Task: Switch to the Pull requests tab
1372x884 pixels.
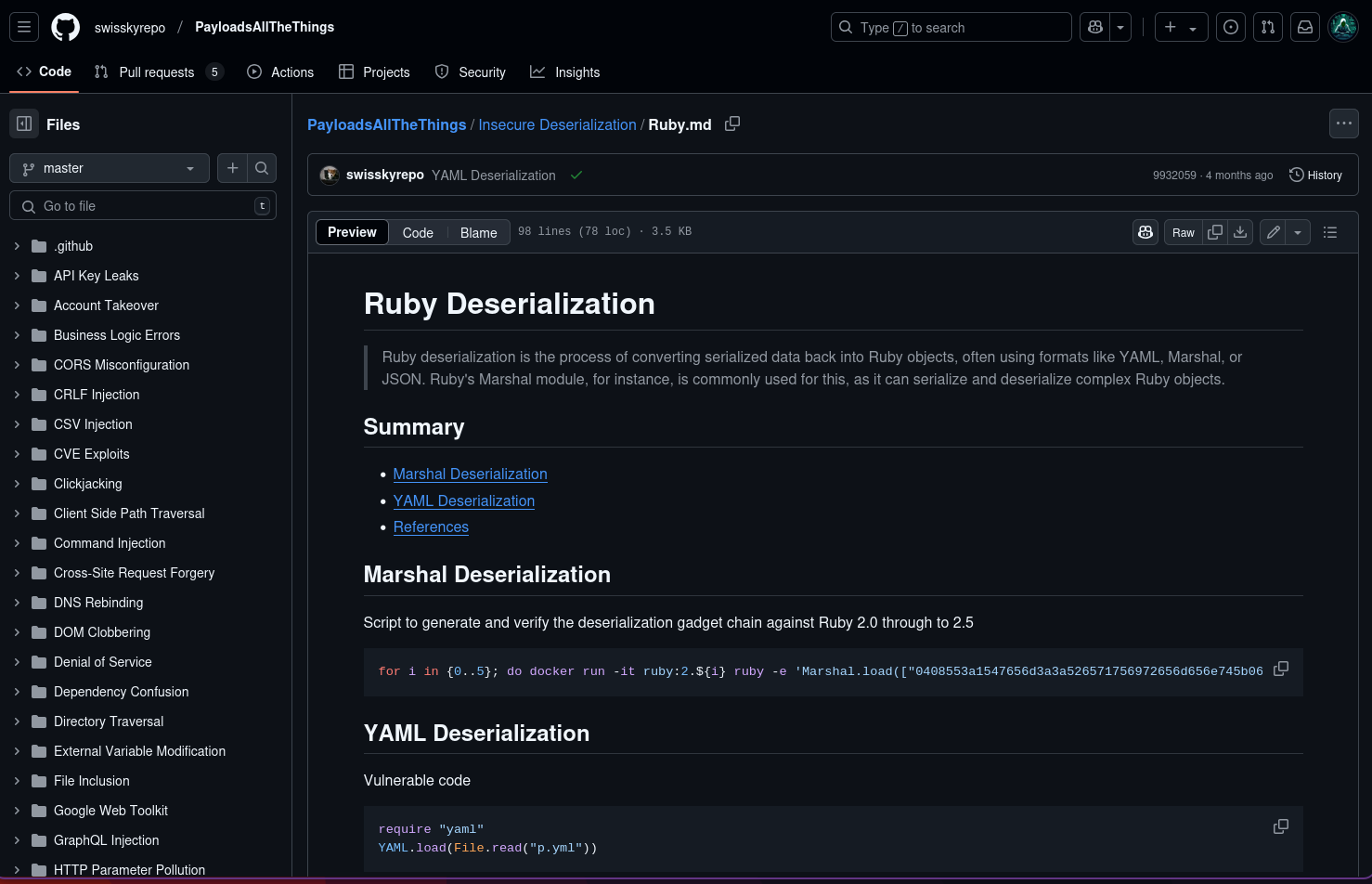Action: [159, 71]
